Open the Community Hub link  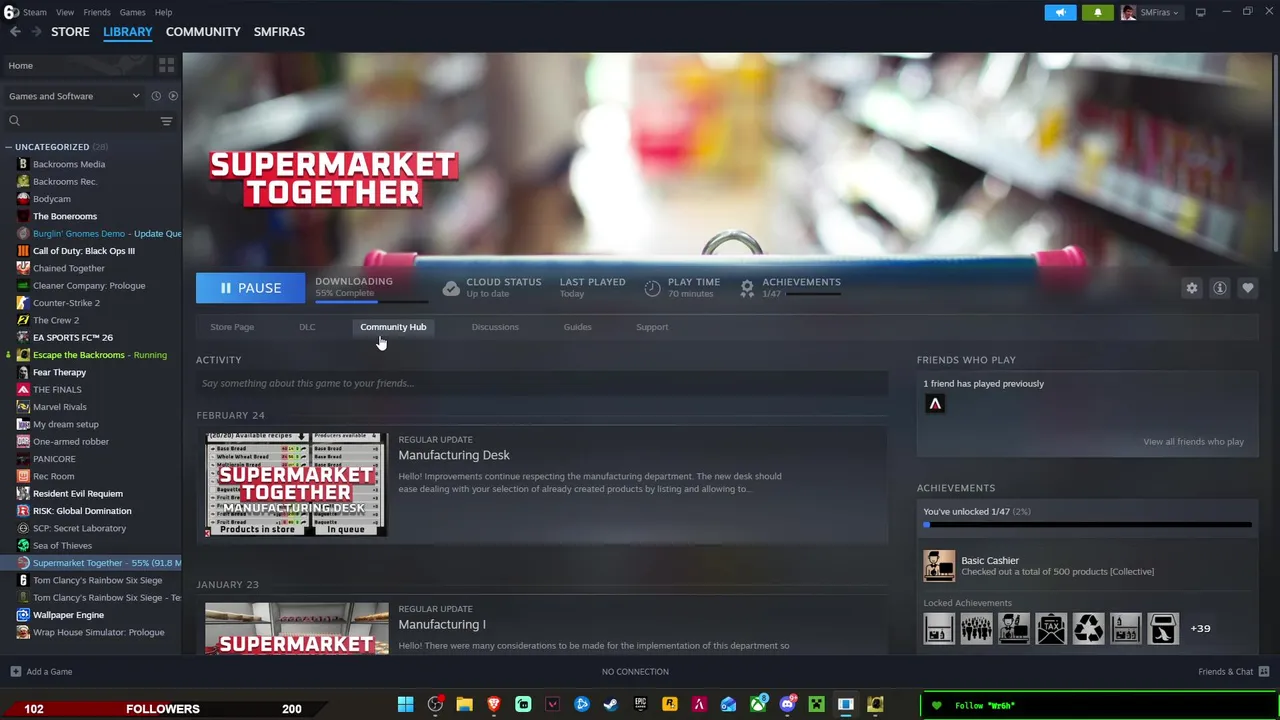click(x=393, y=327)
